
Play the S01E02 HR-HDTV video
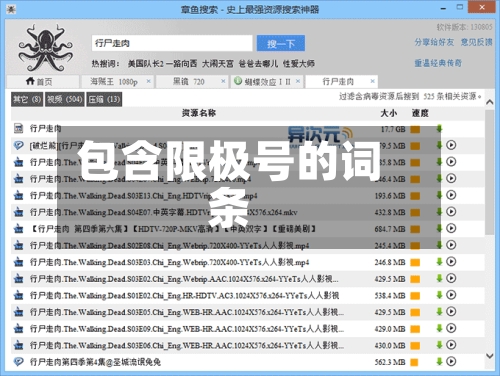451,295
